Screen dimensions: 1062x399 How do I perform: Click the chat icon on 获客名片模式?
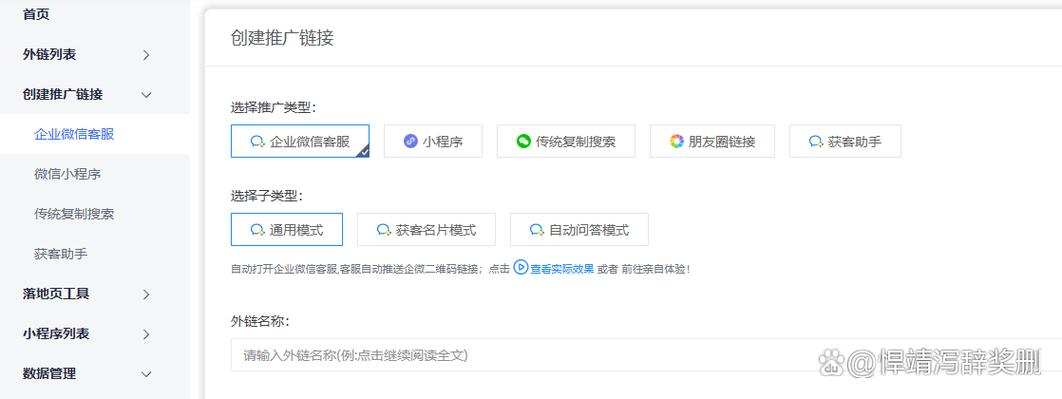point(384,230)
